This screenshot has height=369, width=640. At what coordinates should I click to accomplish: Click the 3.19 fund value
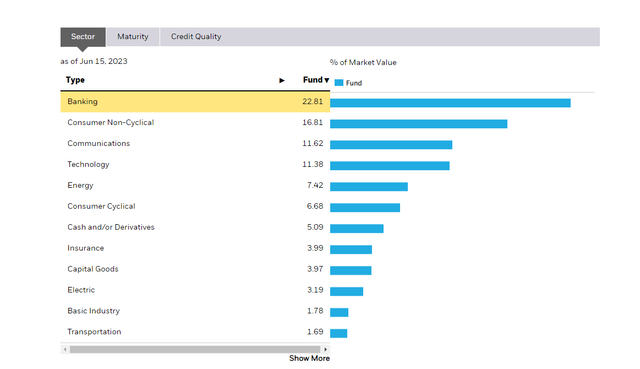315,290
